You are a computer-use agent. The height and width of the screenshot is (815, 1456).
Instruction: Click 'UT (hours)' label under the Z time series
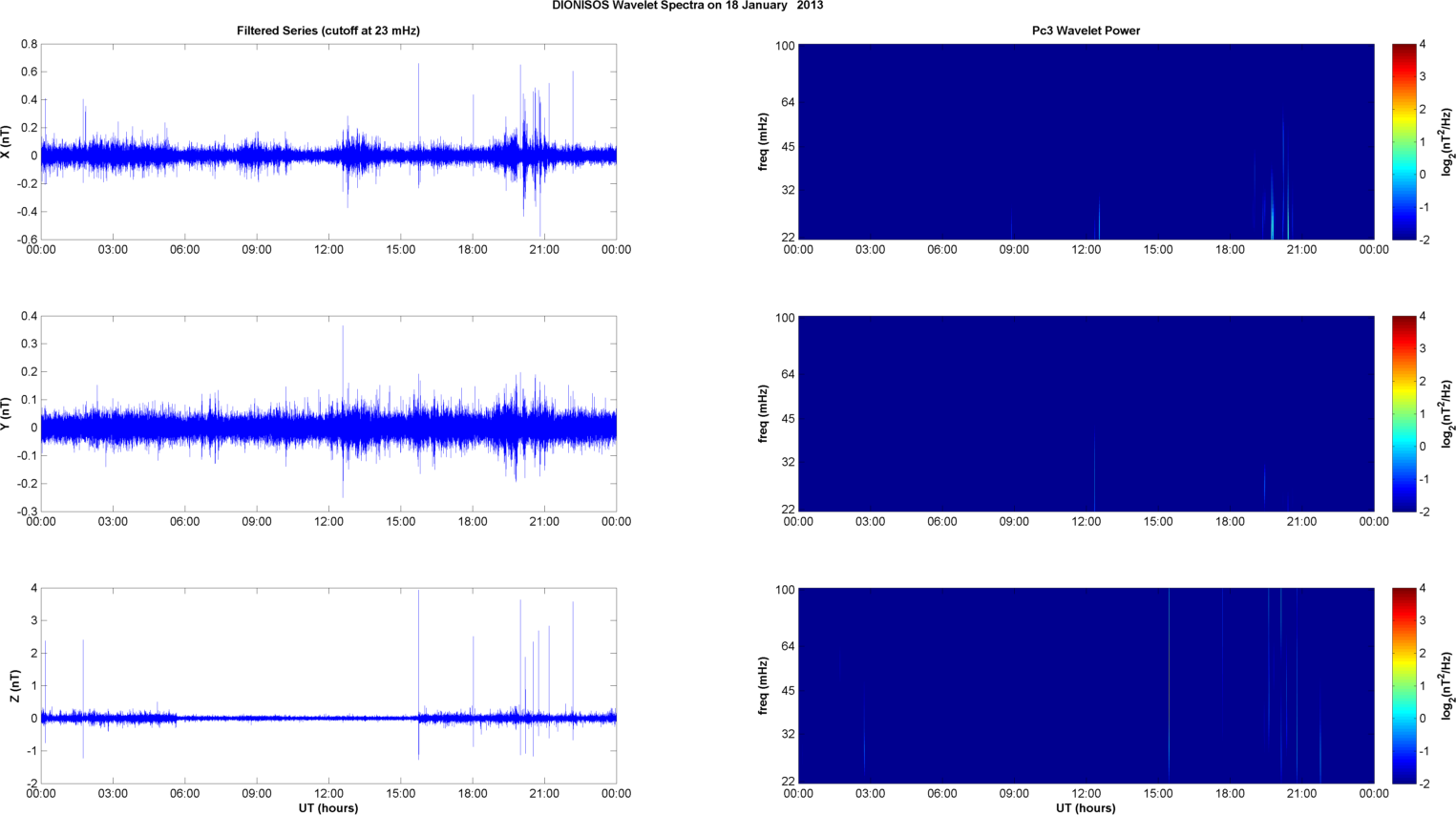pos(328,808)
